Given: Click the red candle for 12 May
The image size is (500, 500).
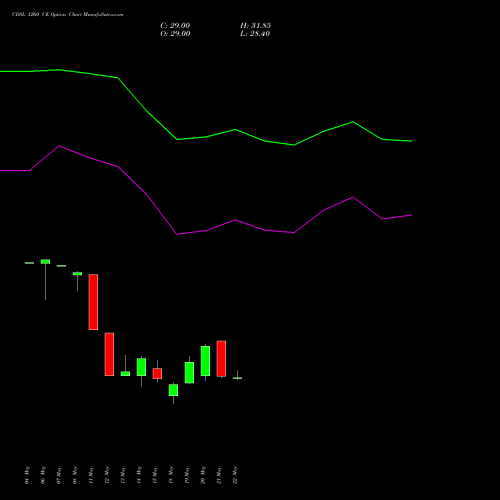Looking at the screenshot, I should click(109, 354).
